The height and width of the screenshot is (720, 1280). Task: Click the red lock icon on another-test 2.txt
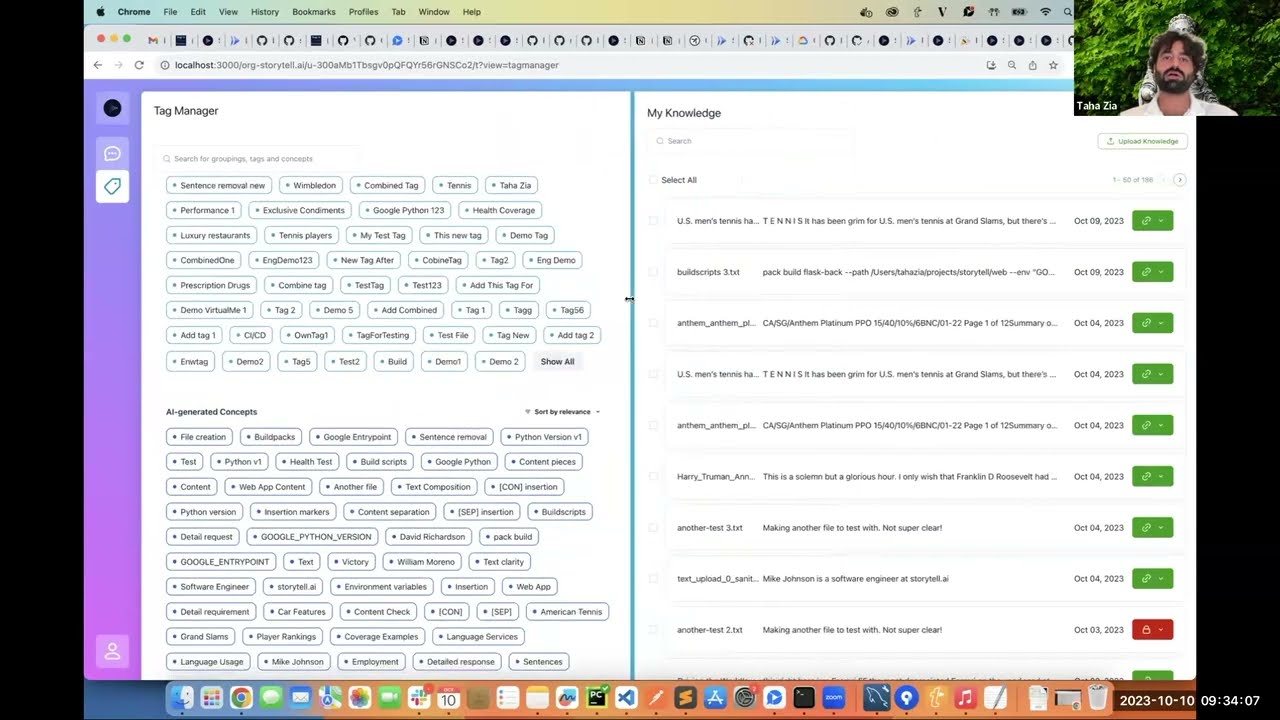coord(1146,630)
